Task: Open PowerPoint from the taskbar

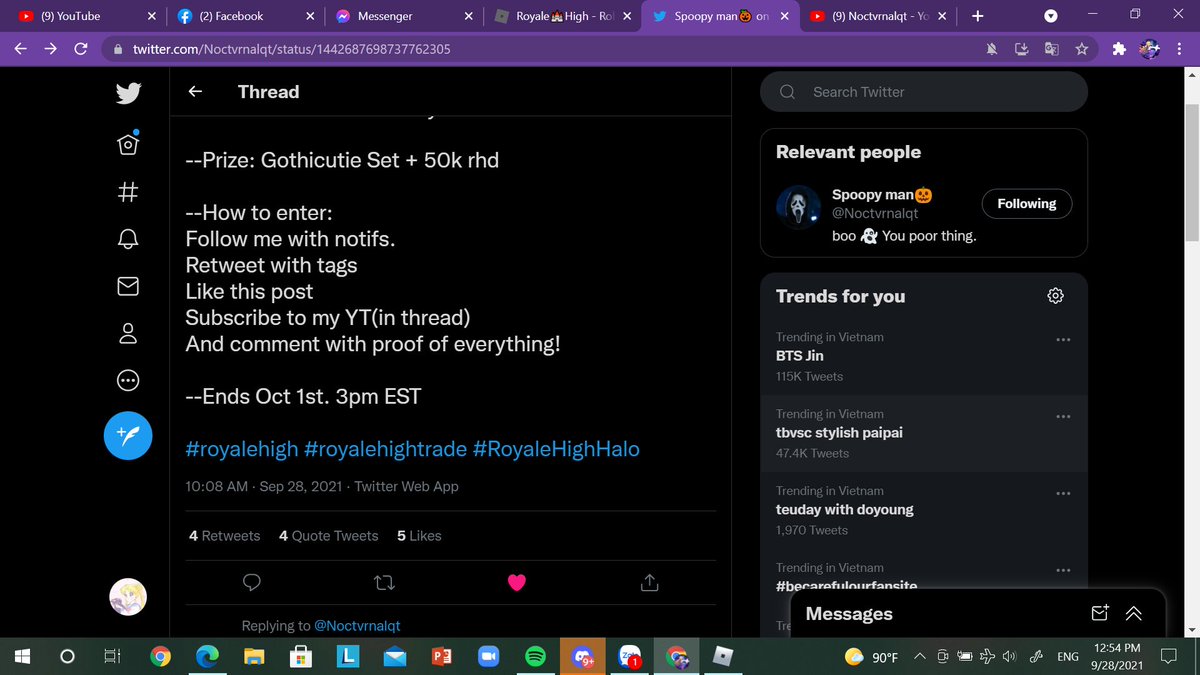Action: 441,656
